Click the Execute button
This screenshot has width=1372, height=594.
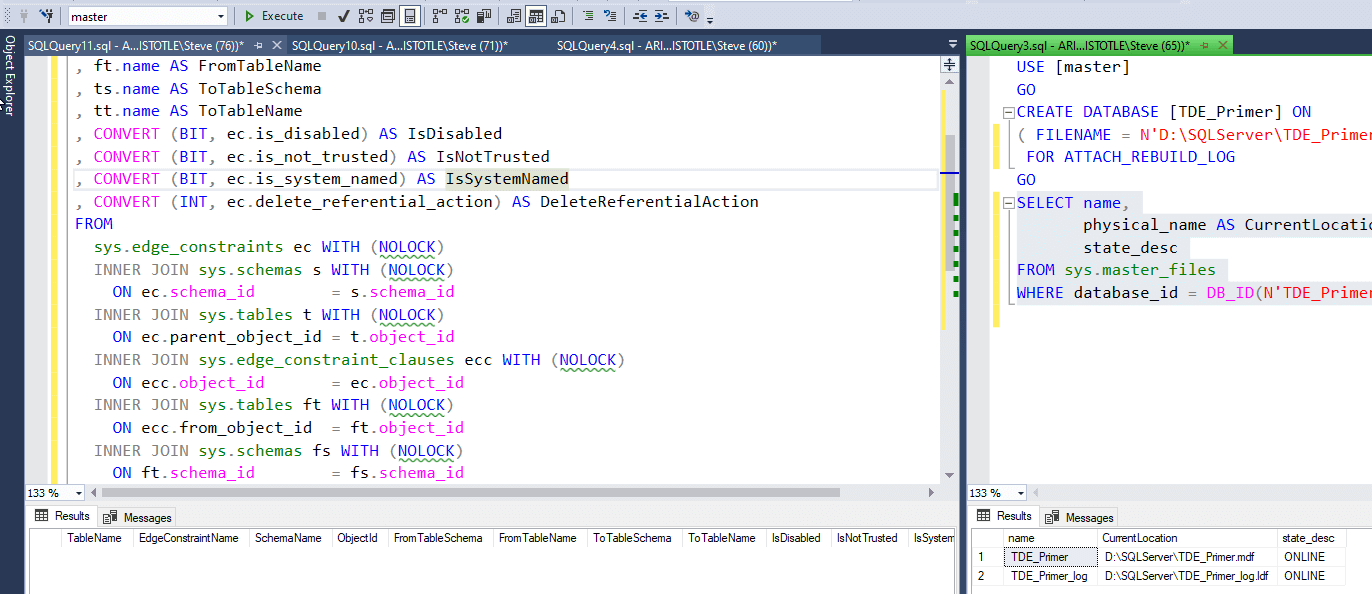click(274, 16)
